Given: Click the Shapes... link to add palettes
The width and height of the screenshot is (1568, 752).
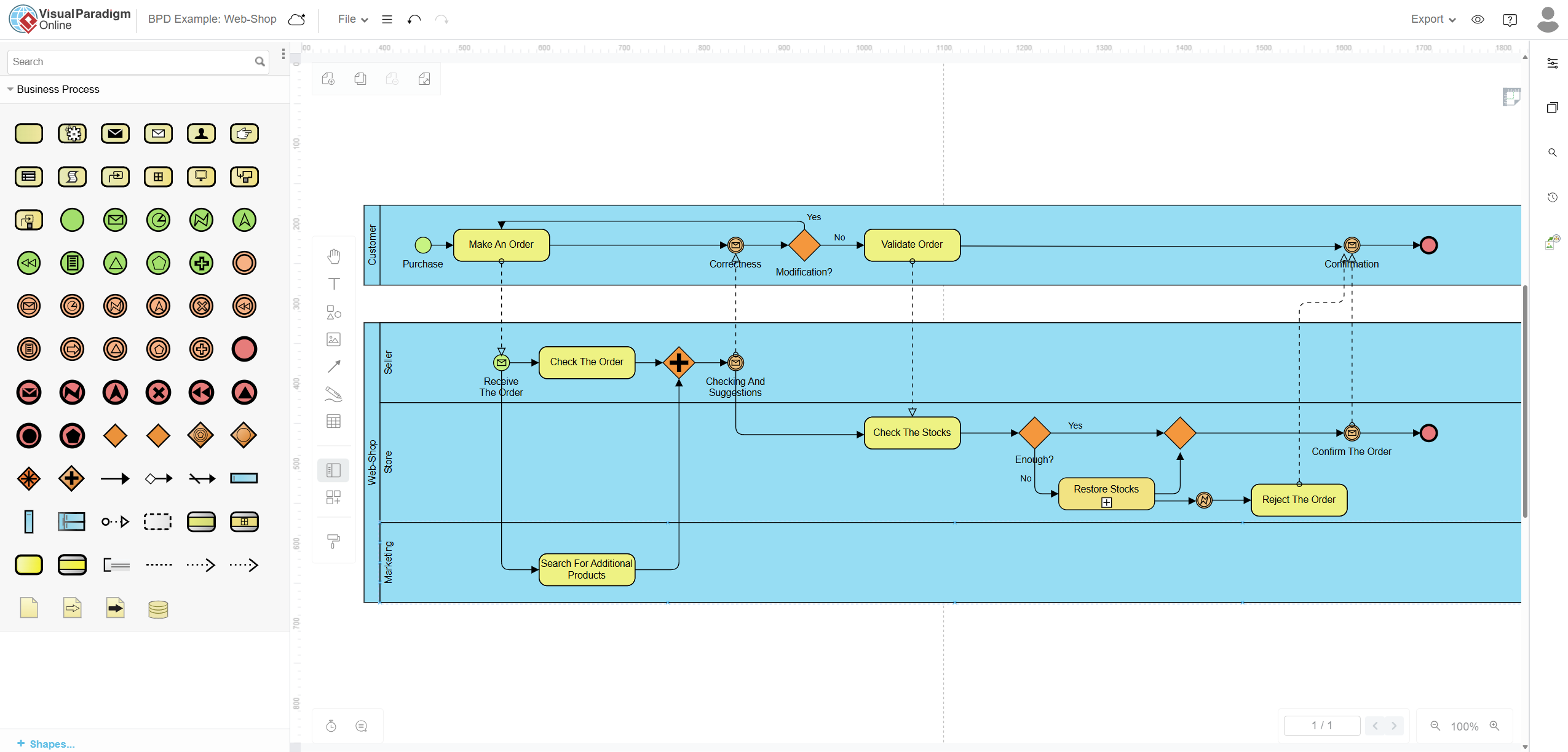Looking at the screenshot, I should (x=46, y=744).
